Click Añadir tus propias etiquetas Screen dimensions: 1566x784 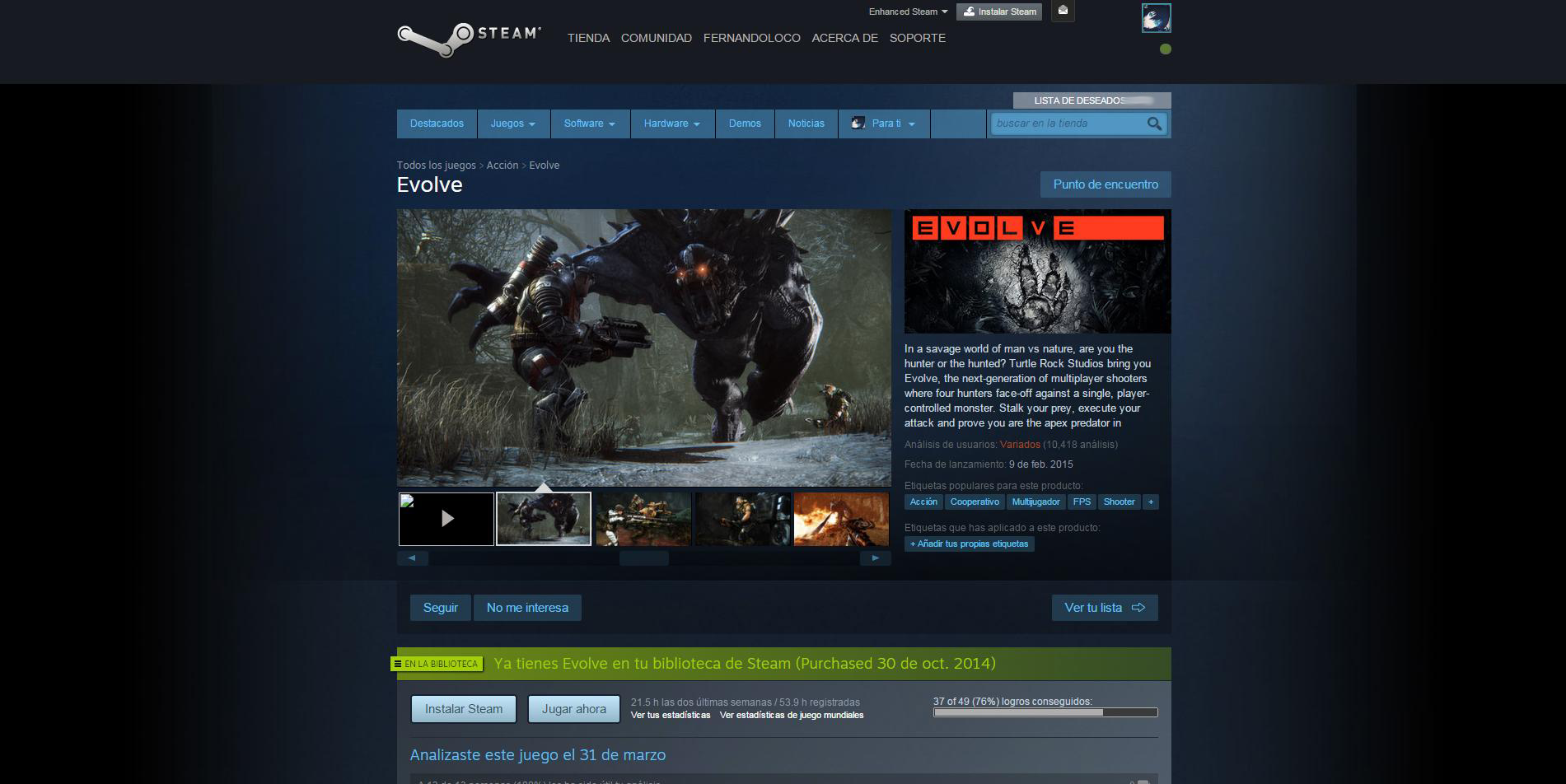click(x=970, y=544)
